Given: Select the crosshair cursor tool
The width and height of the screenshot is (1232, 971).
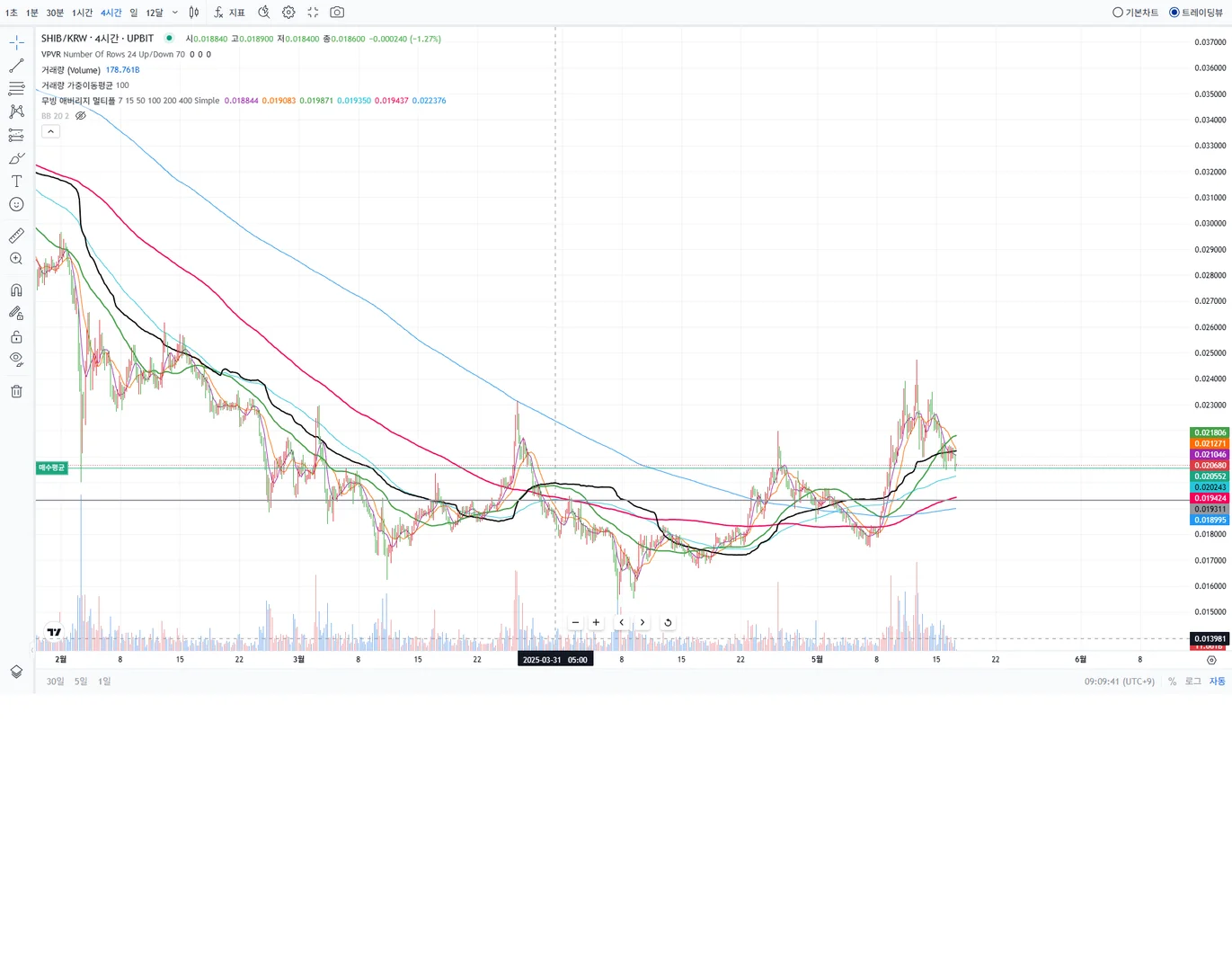Looking at the screenshot, I should point(16,42).
